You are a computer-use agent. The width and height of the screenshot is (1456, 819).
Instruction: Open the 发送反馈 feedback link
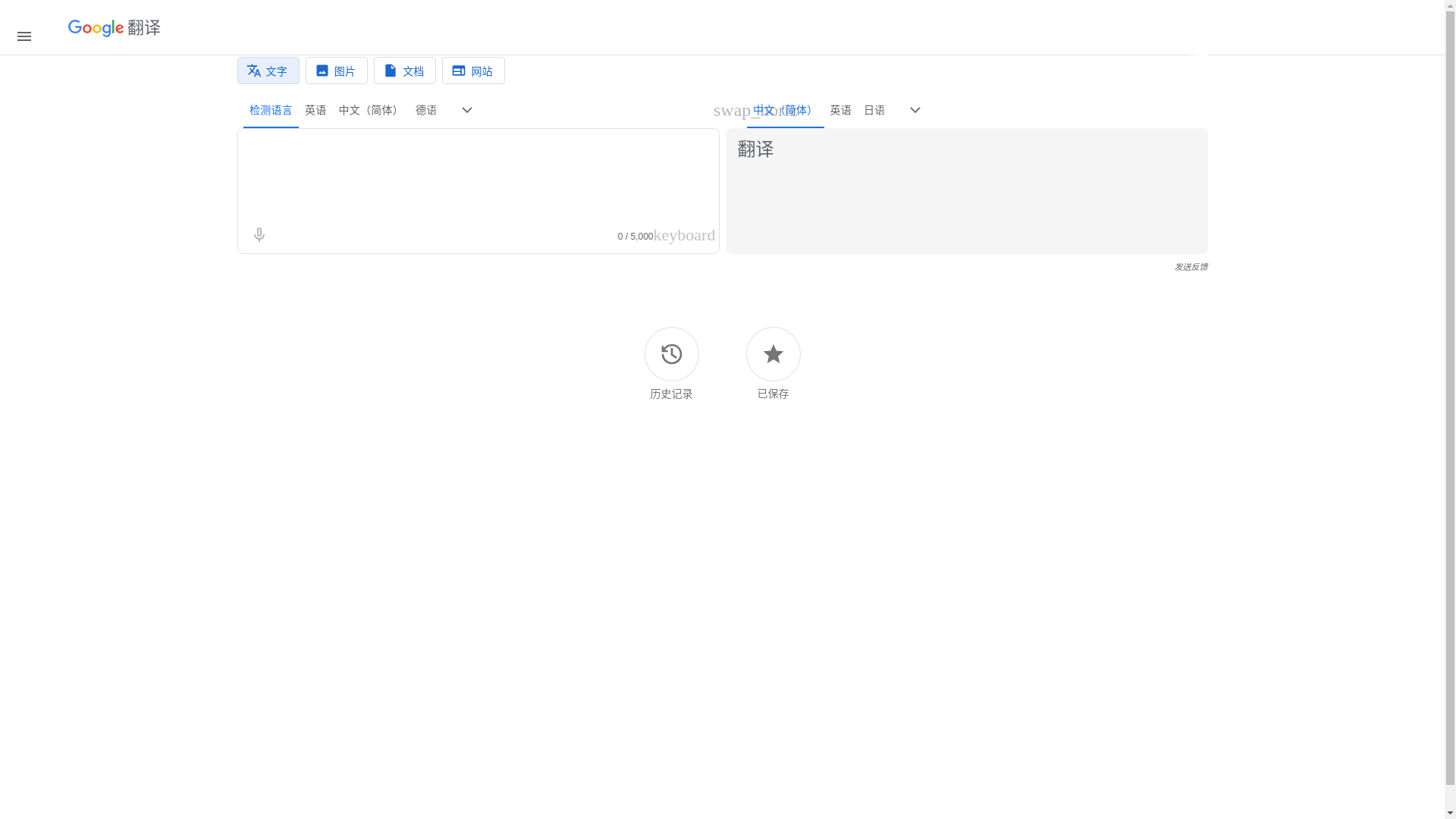(x=1191, y=267)
